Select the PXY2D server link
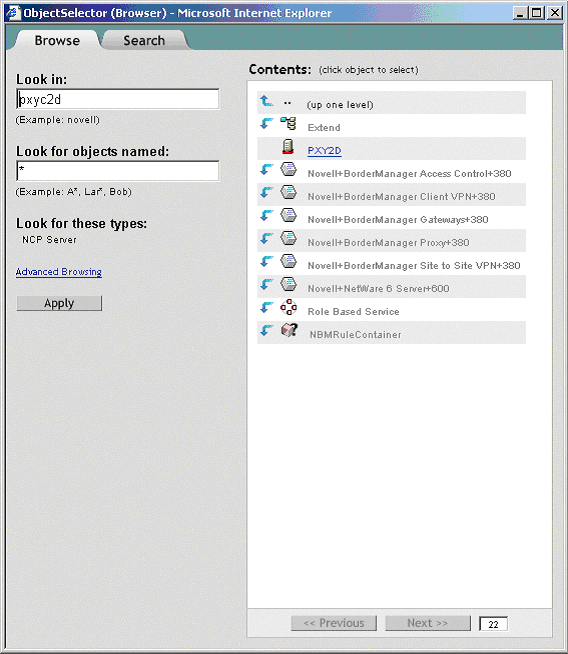The width and height of the screenshot is (568, 654). click(x=324, y=151)
